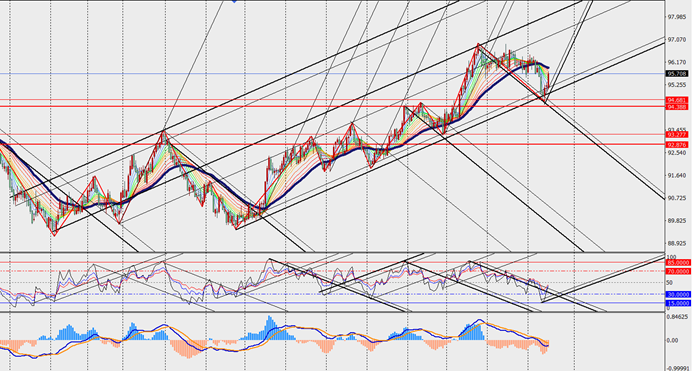Select the red 93.277 level label

[x=677, y=135]
